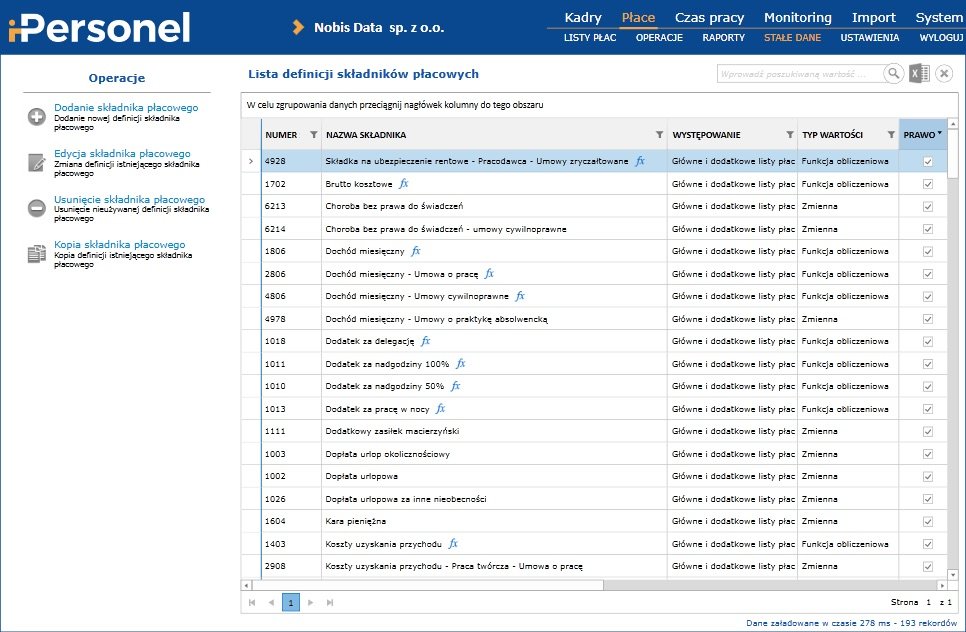Image resolution: width=966 pixels, height=632 pixels.
Task: Click the minus icon for Usunięcie składnika
Action: [37, 208]
